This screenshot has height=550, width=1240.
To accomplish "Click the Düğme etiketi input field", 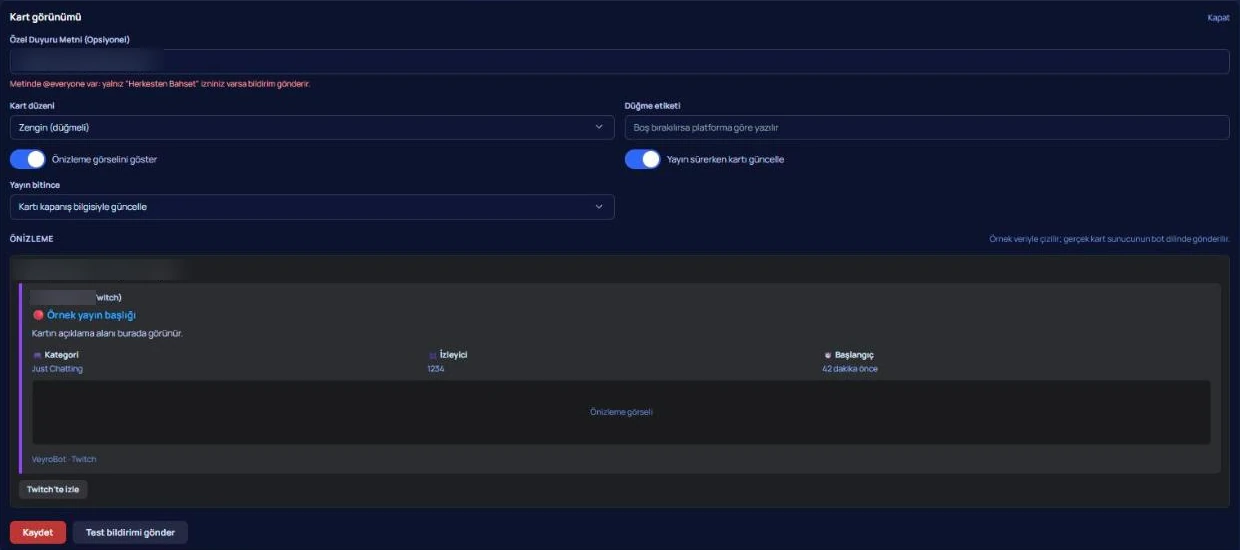I will click(x=926, y=127).
